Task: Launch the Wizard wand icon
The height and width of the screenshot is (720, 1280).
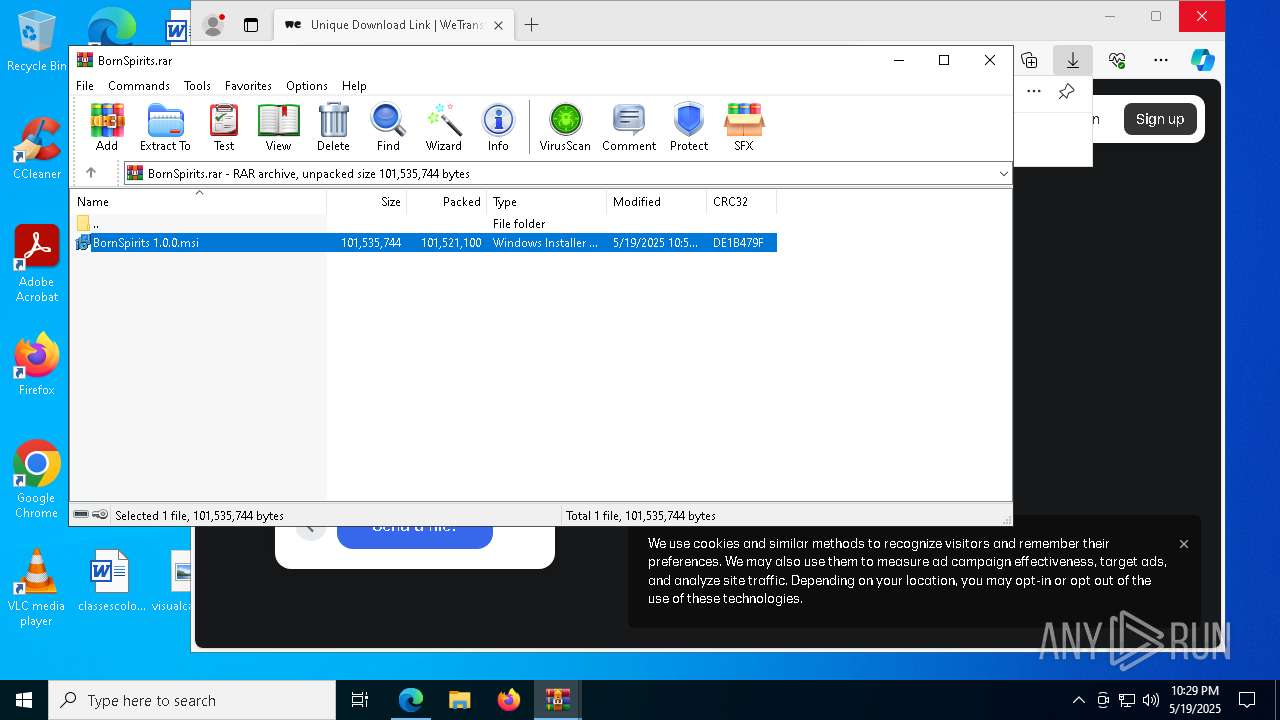Action: click(x=444, y=127)
